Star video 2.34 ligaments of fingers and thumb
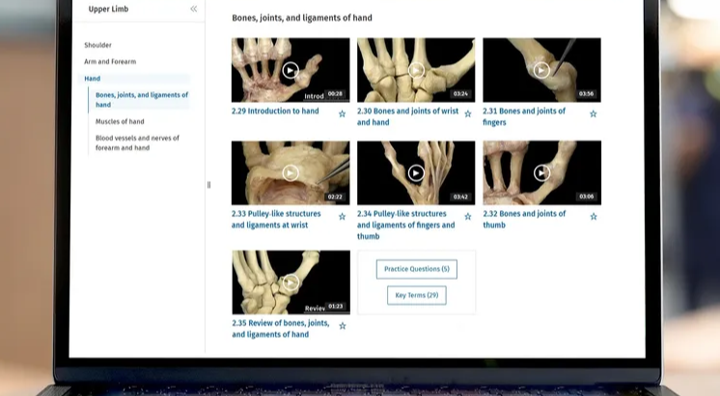Screen dimensions: 720x396 [x=468, y=216]
